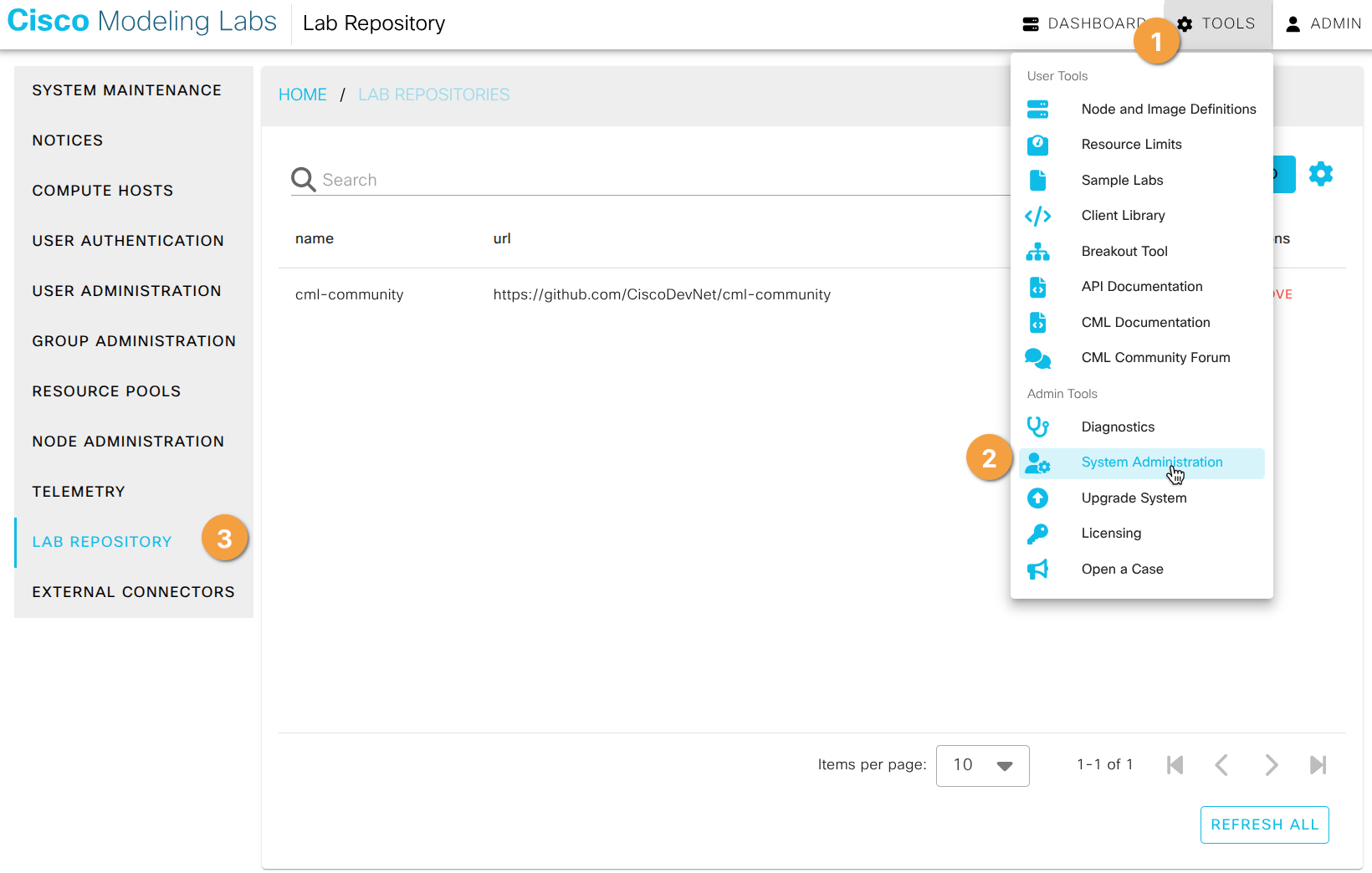Open Node and Image Definitions from Tools menu
The width and height of the screenshot is (1372, 873).
point(1169,109)
